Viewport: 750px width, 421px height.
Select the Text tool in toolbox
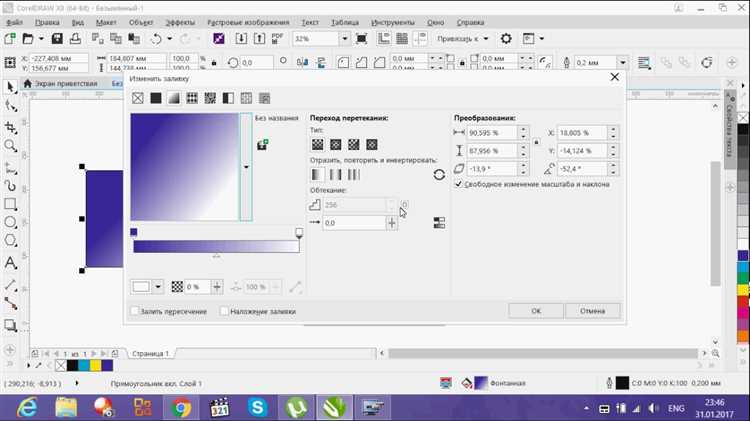pos(11,263)
